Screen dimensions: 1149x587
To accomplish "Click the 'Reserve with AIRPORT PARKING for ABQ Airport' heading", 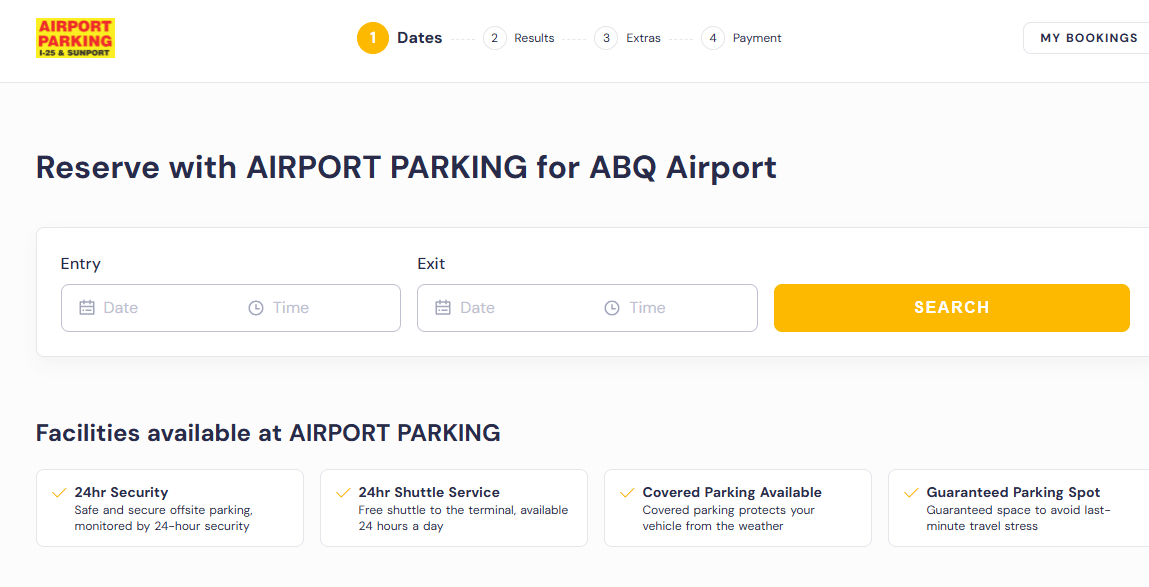I will click(406, 168).
